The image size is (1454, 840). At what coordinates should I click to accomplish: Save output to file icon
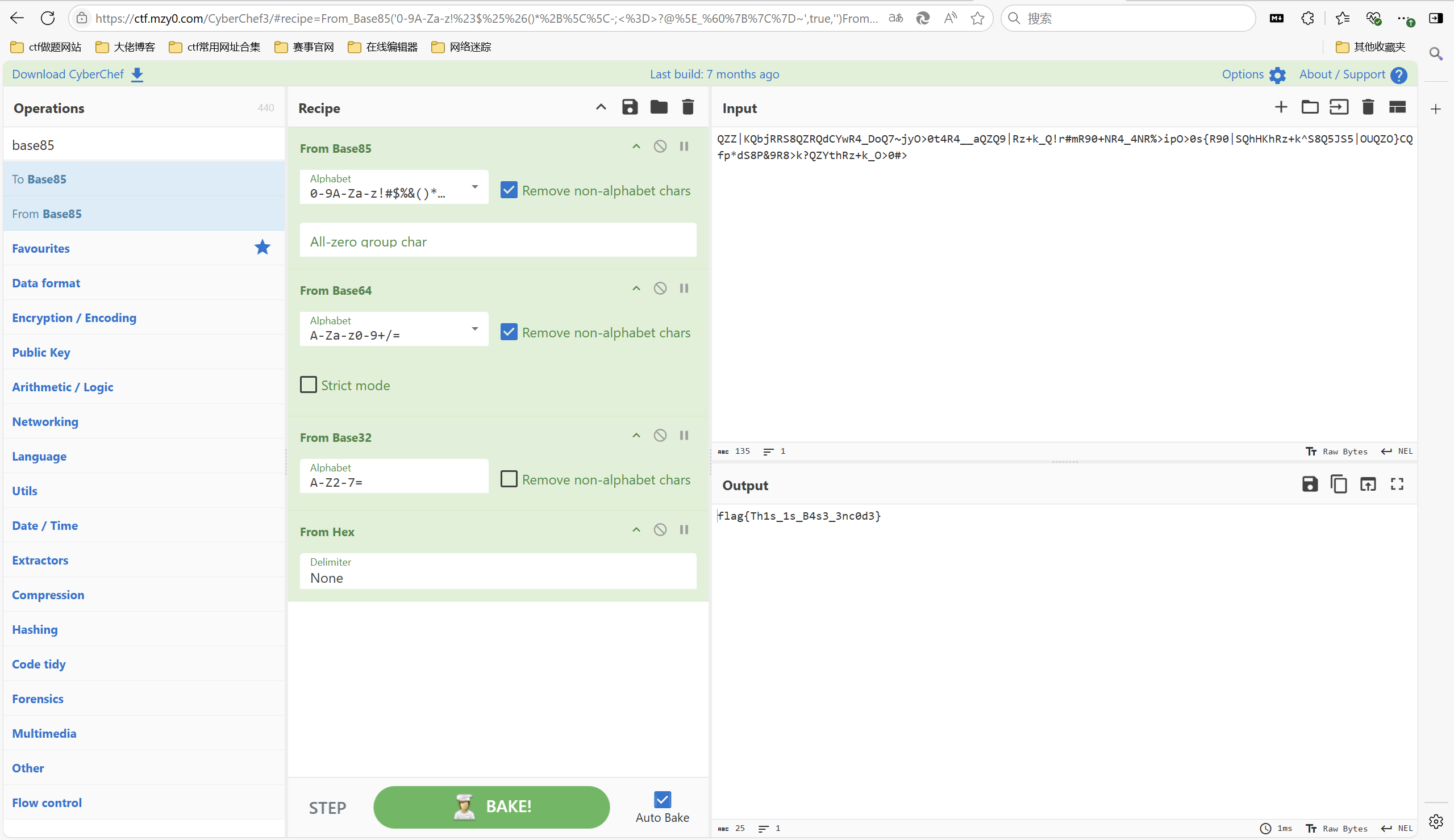[x=1310, y=484]
